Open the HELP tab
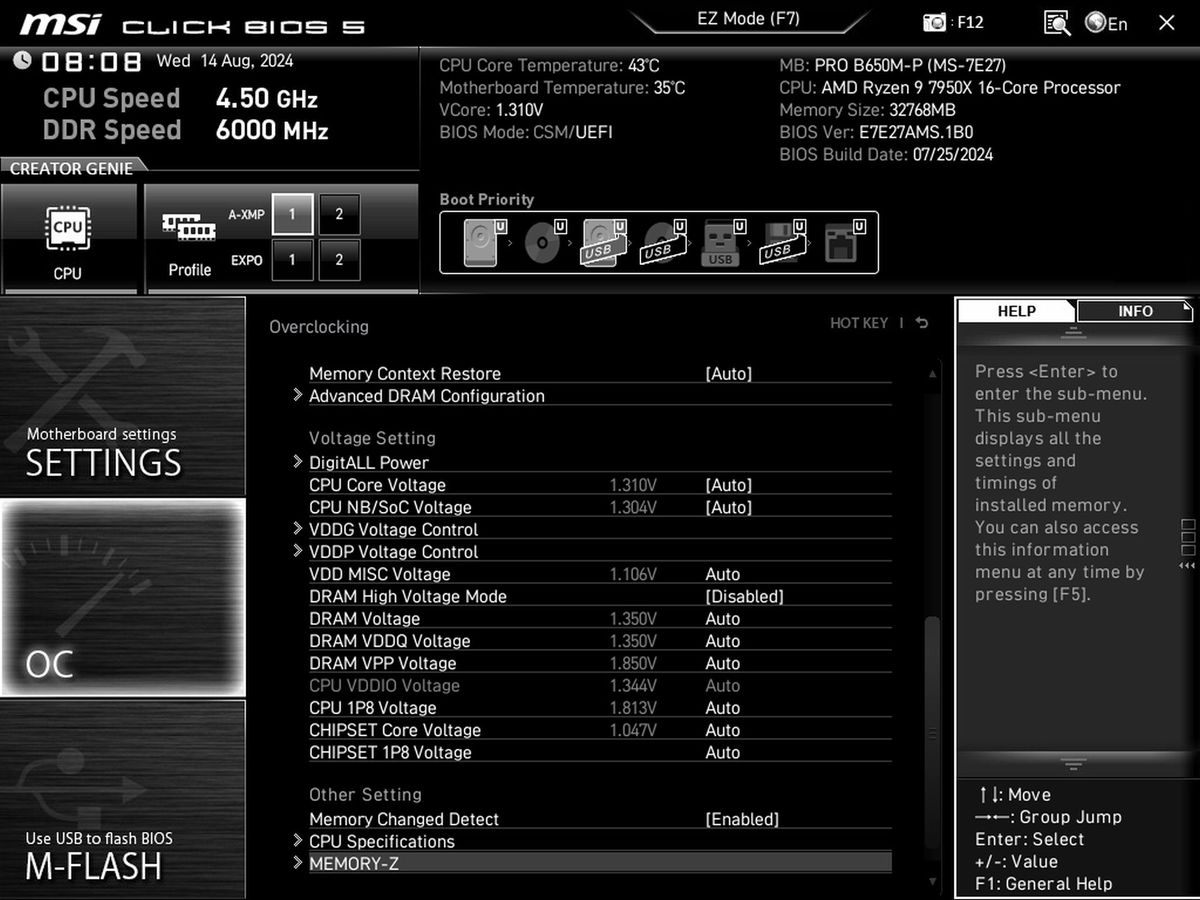Image resolution: width=1200 pixels, height=900 pixels. (1016, 311)
